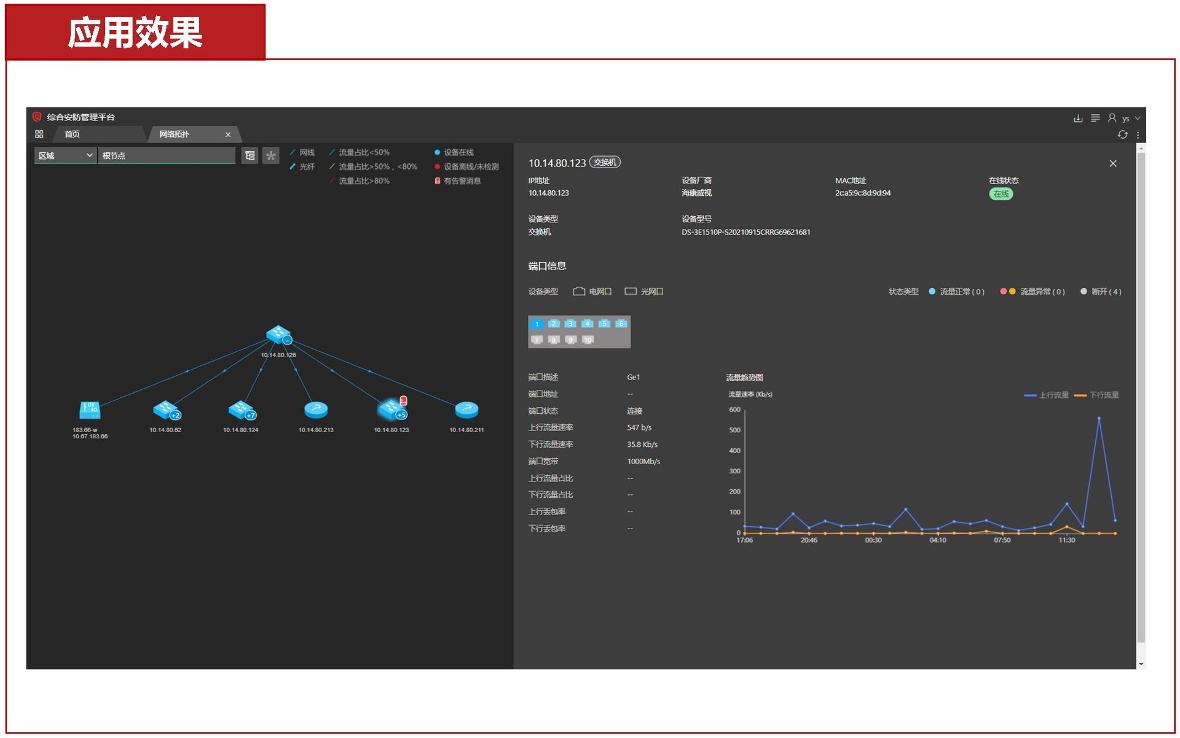Click the red alarm badge on 10.14.80.123
Image resolution: width=1180 pixels, height=738 pixels.
coord(404,400)
